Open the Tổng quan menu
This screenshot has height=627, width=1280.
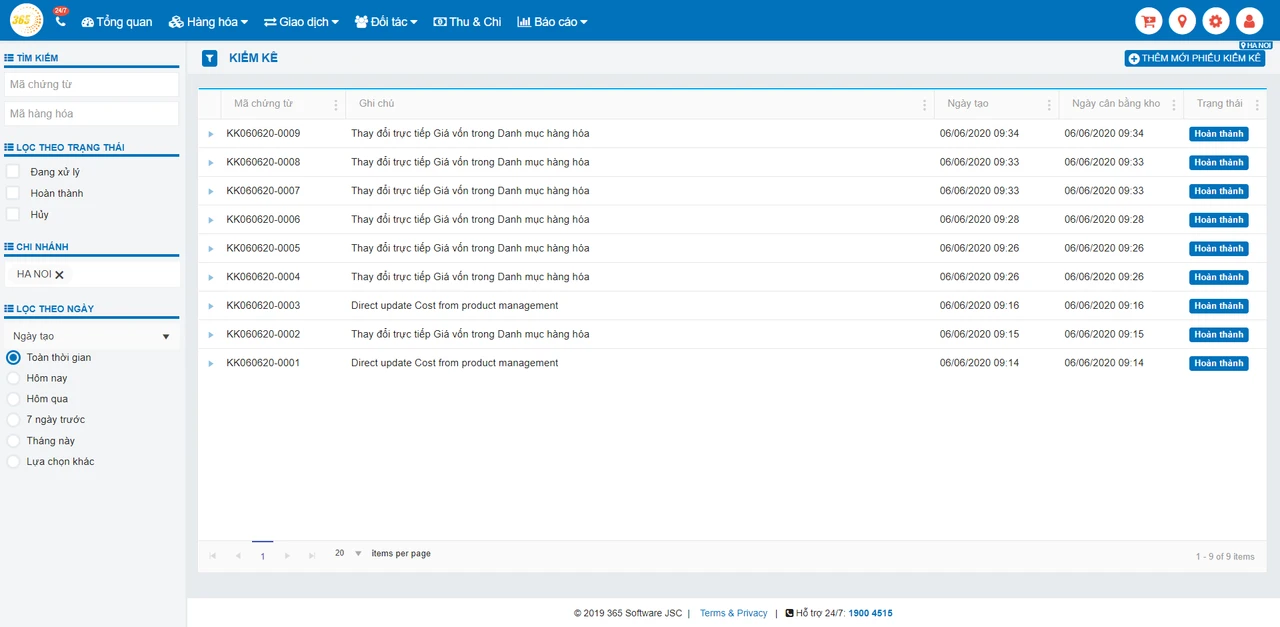point(117,21)
